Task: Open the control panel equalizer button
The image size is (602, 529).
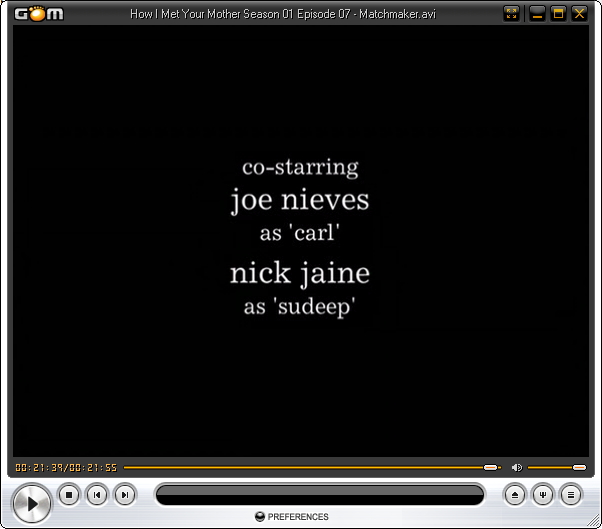Action: coord(543,495)
